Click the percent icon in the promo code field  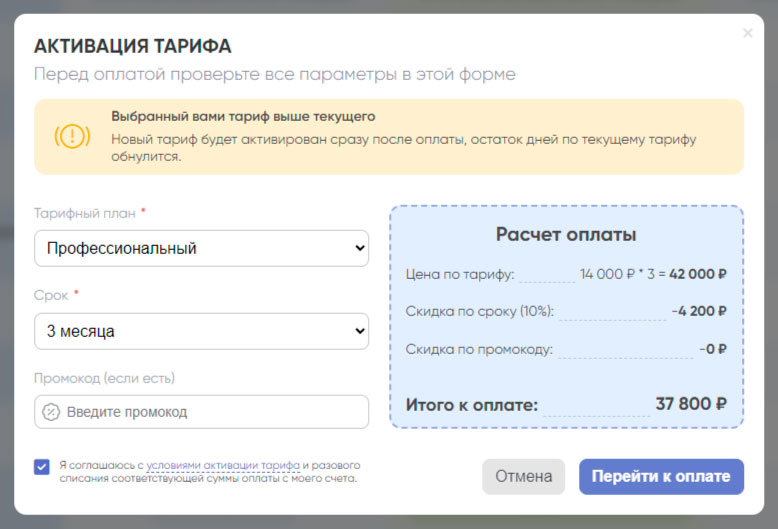[52, 412]
